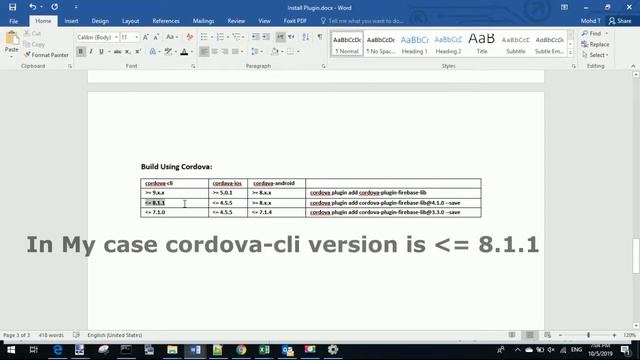Click the Save icon in the title bar
This screenshot has width=640, height=360.
12,7
